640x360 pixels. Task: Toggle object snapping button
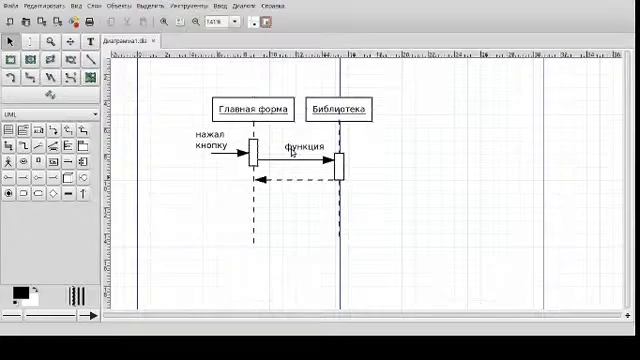(x=266, y=22)
